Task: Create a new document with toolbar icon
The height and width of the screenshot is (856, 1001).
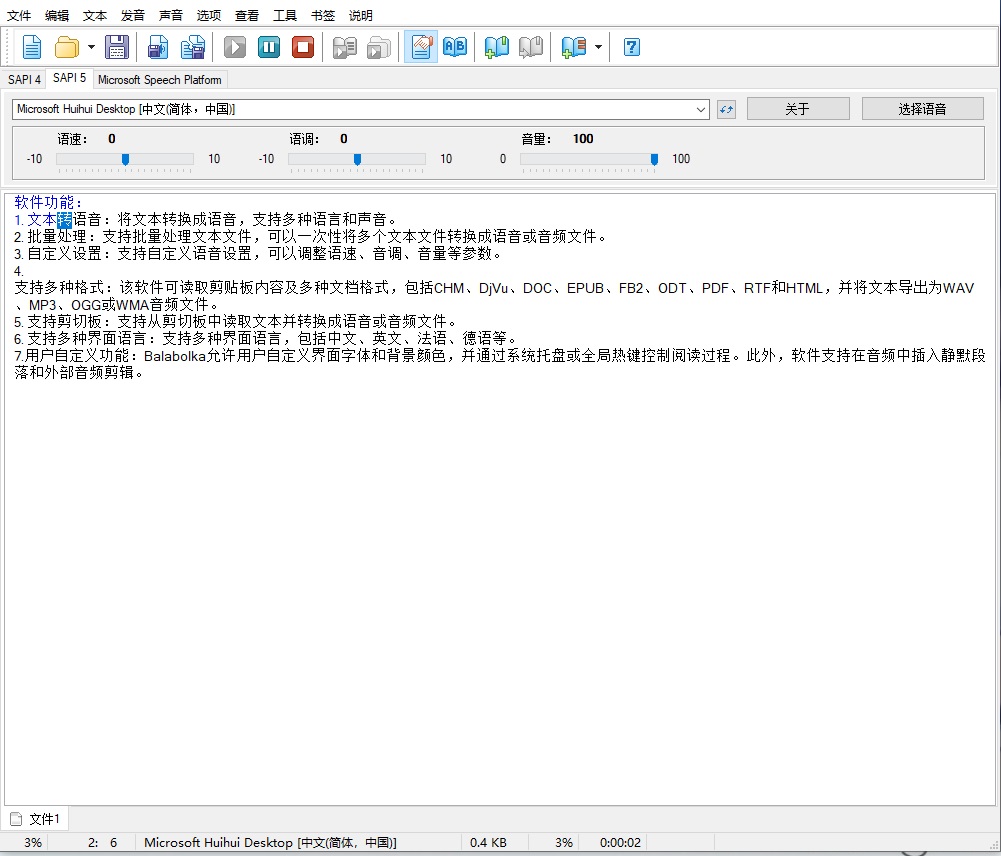Action: point(32,47)
